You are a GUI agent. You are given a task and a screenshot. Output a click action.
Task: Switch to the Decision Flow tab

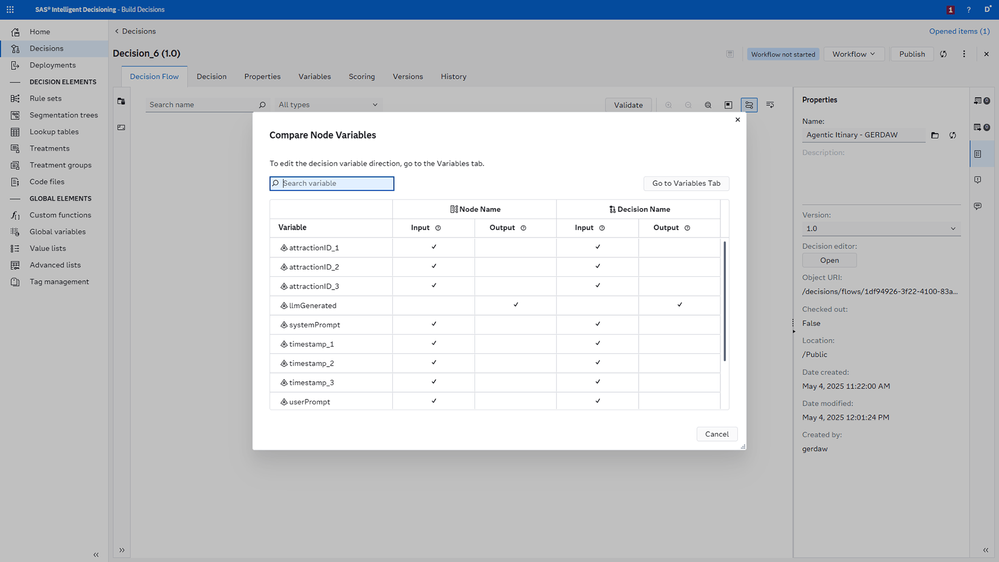tap(154, 76)
